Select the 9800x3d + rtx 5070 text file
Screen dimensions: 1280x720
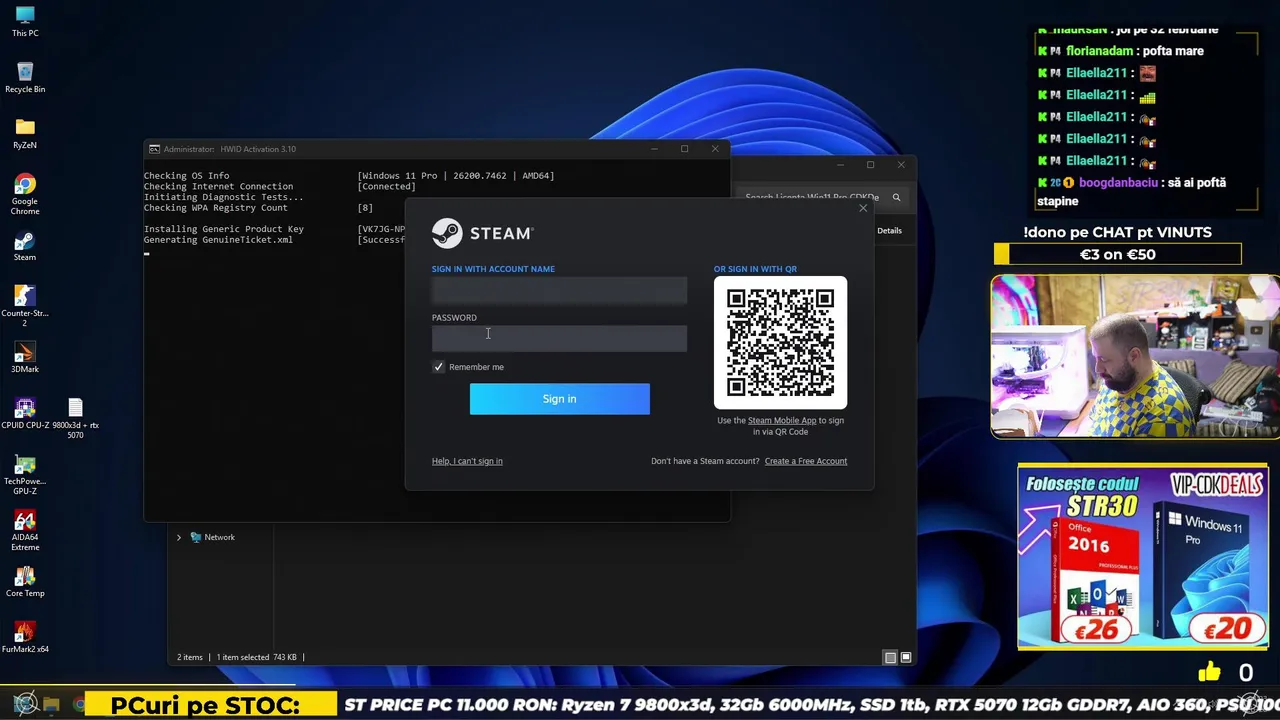point(75,418)
